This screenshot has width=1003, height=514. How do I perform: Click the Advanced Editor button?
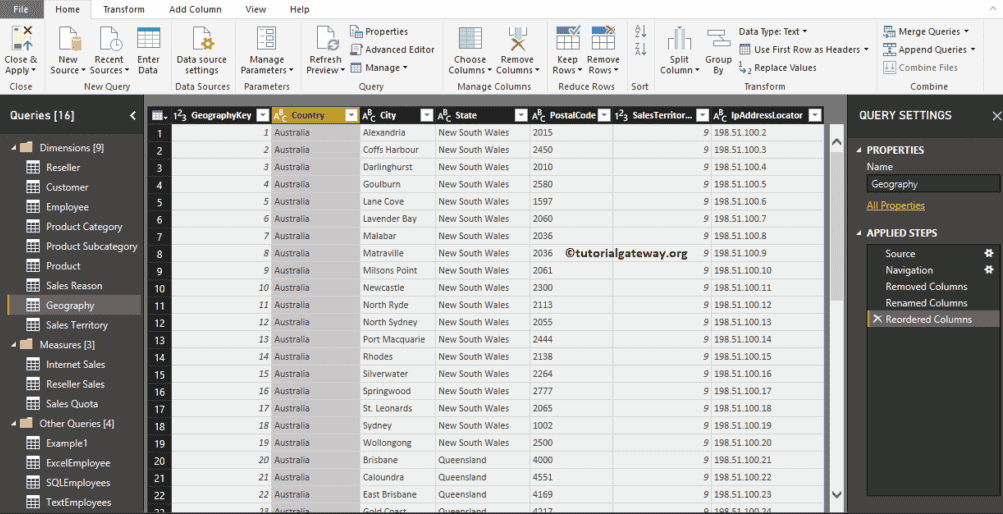click(392, 49)
